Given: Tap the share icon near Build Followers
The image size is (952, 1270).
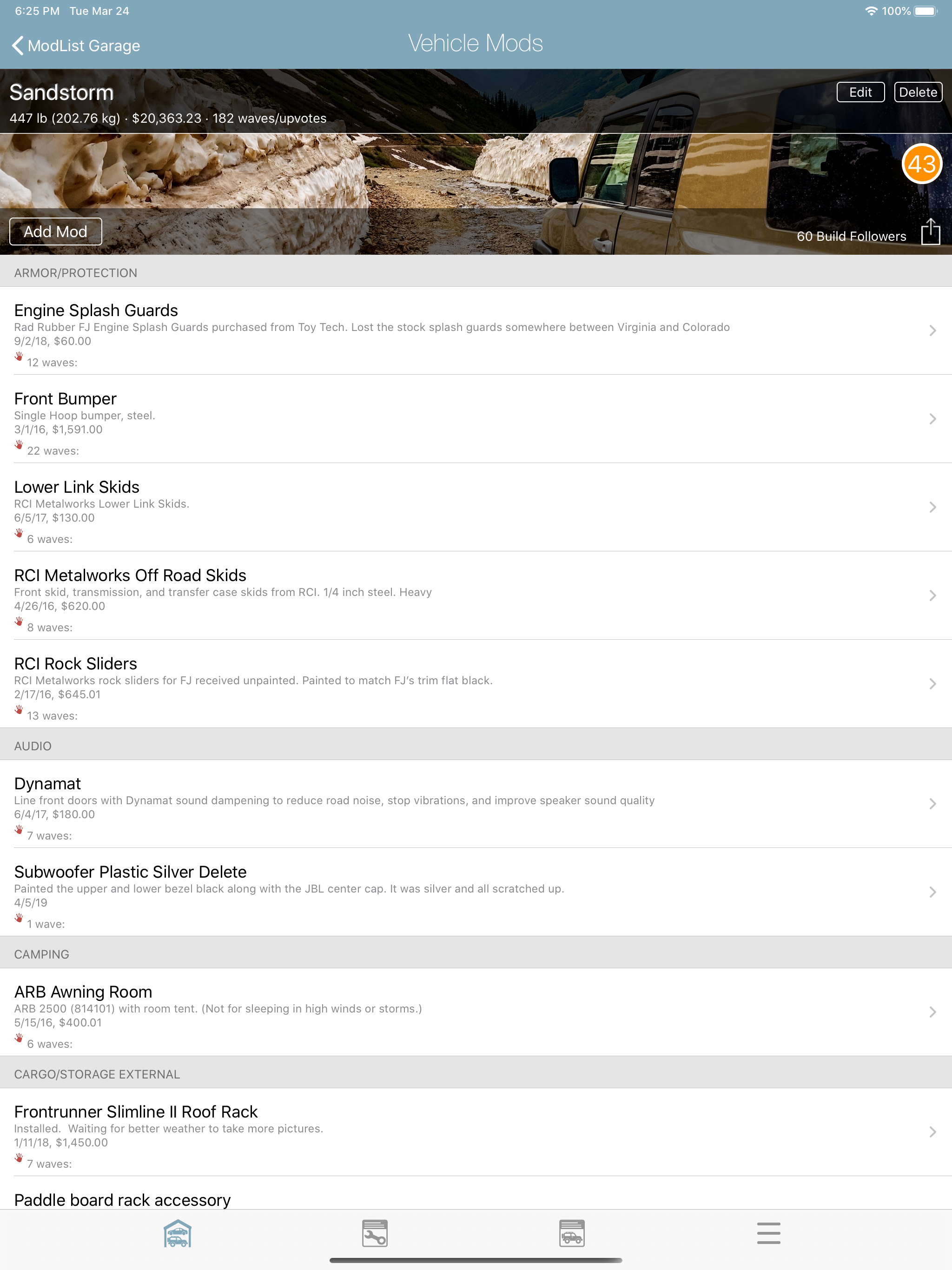Looking at the screenshot, I should point(930,232).
